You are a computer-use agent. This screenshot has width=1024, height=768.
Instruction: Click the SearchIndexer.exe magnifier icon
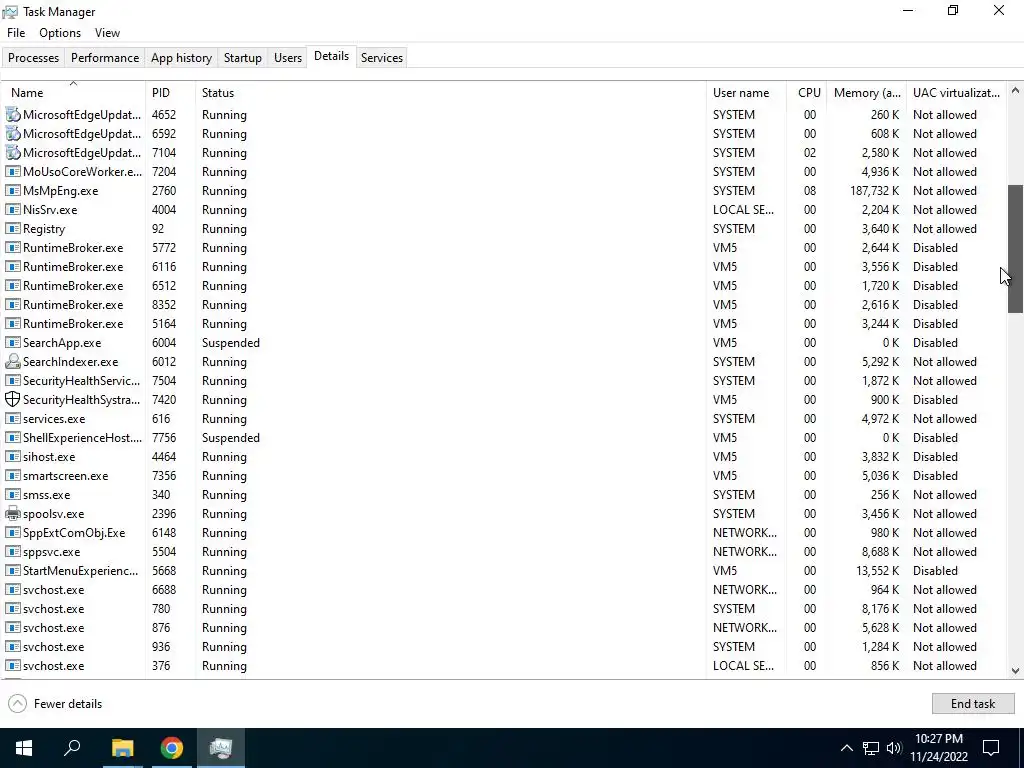tap(12, 361)
